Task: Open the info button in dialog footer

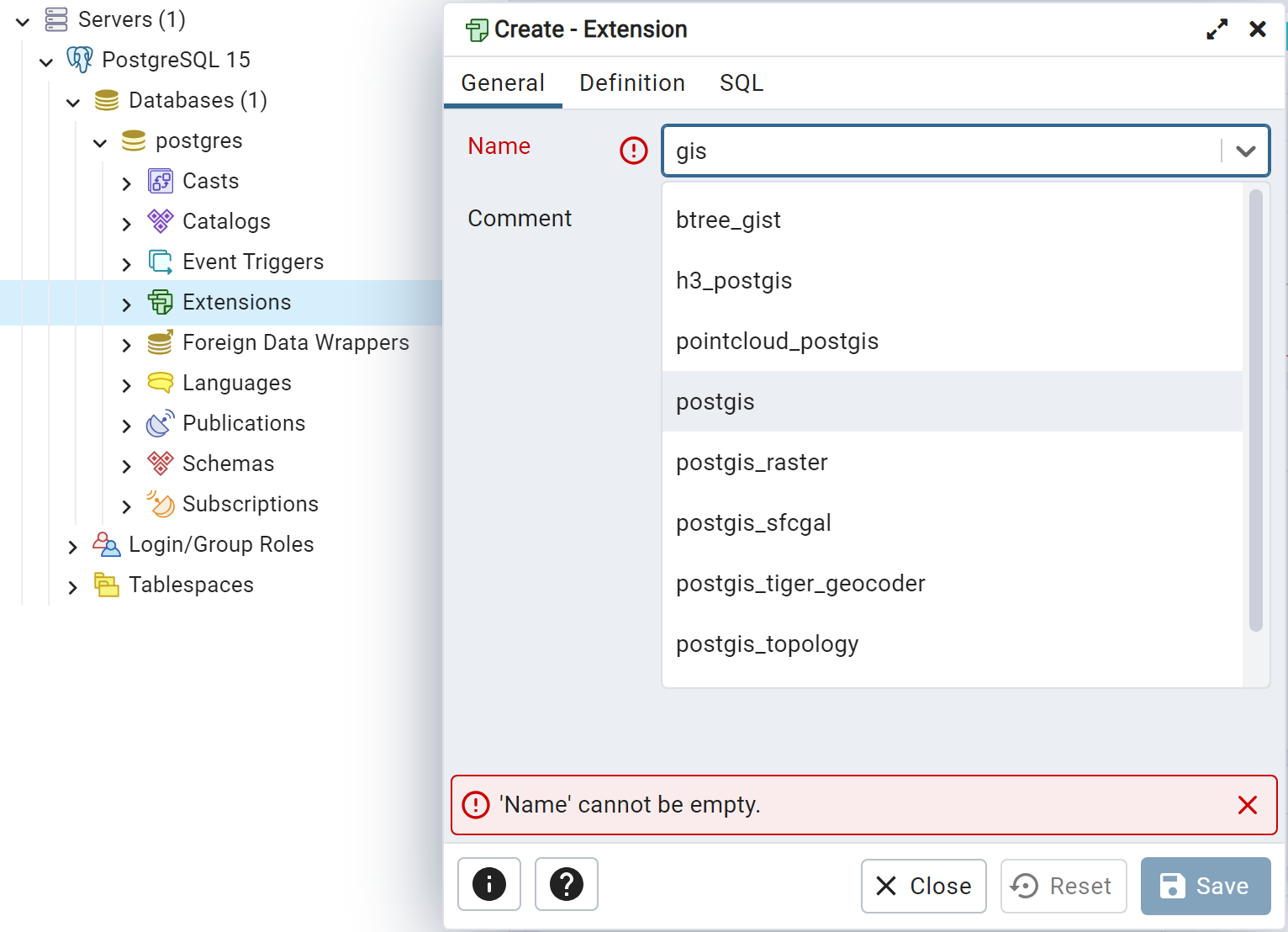Action: 489,884
